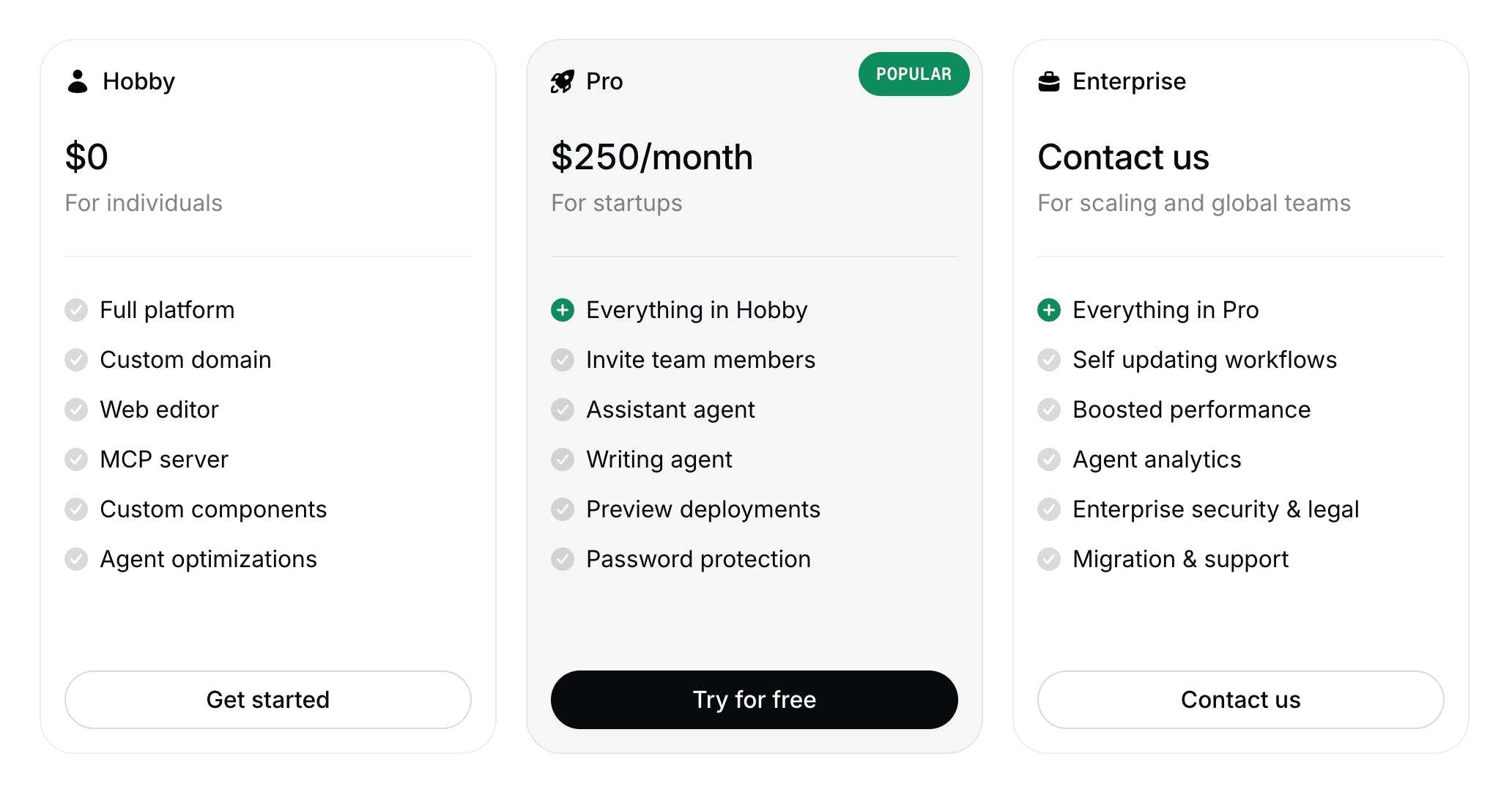Click the check circle beside Full platform
Viewport: 1512px width, 787px height.
click(76, 310)
